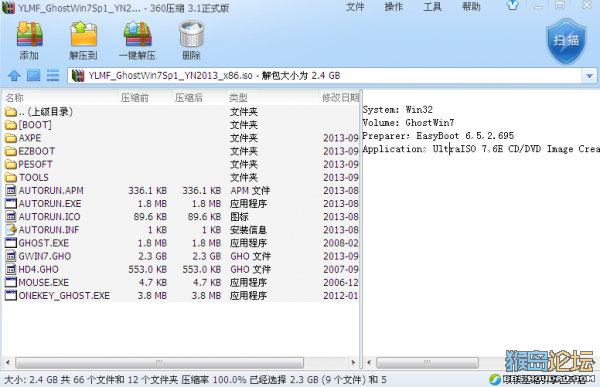
Task: Click the comment pane horizontal scrollbar thumb
Action: coord(427,362)
